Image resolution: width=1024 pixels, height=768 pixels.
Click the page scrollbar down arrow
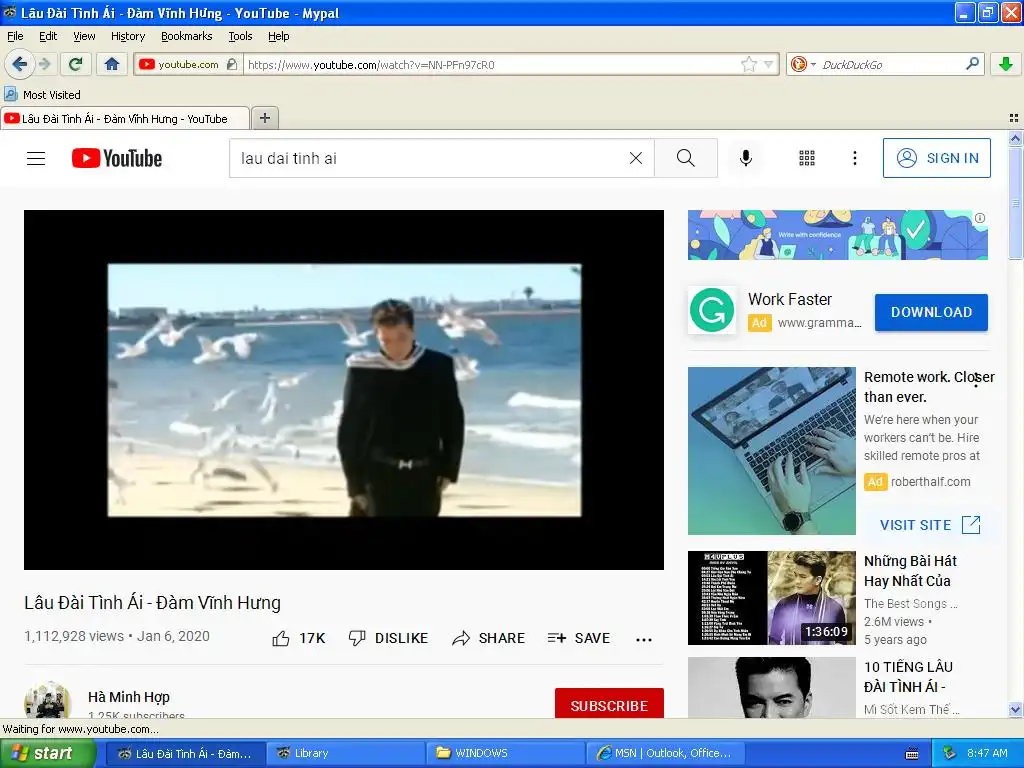(x=1015, y=709)
